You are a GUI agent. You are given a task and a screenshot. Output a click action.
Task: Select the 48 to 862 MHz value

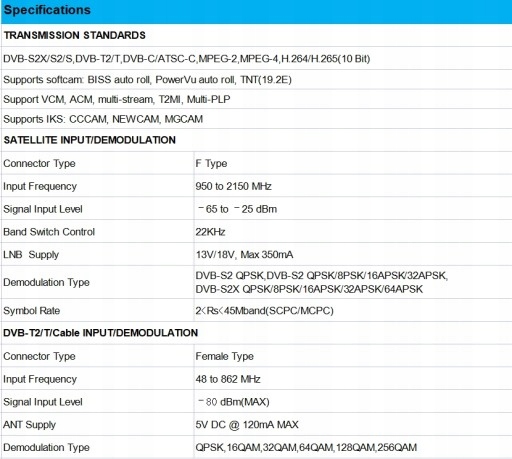(228, 379)
